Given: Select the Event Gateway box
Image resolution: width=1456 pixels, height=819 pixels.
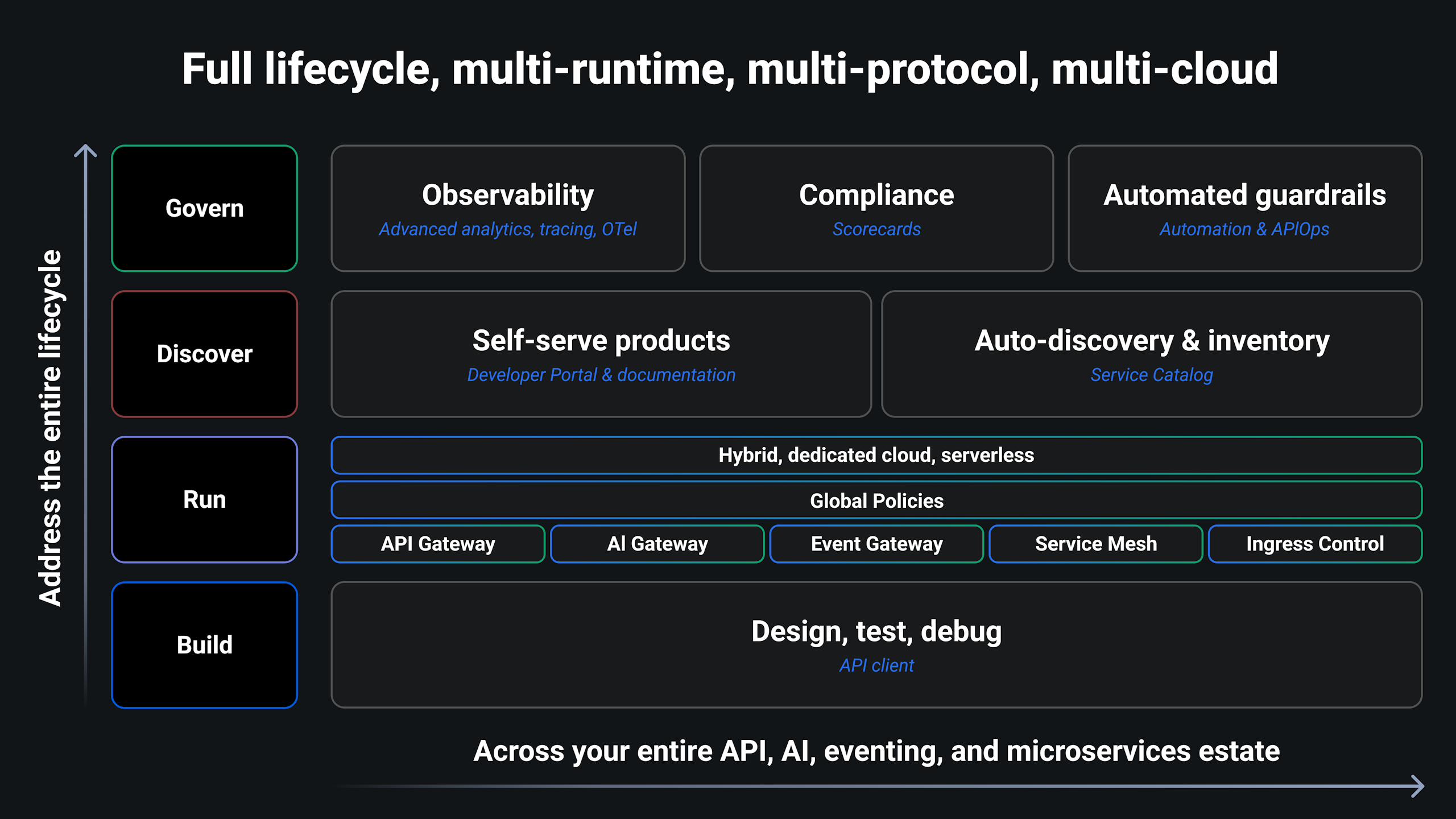Looking at the screenshot, I should [x=876, y=544].
